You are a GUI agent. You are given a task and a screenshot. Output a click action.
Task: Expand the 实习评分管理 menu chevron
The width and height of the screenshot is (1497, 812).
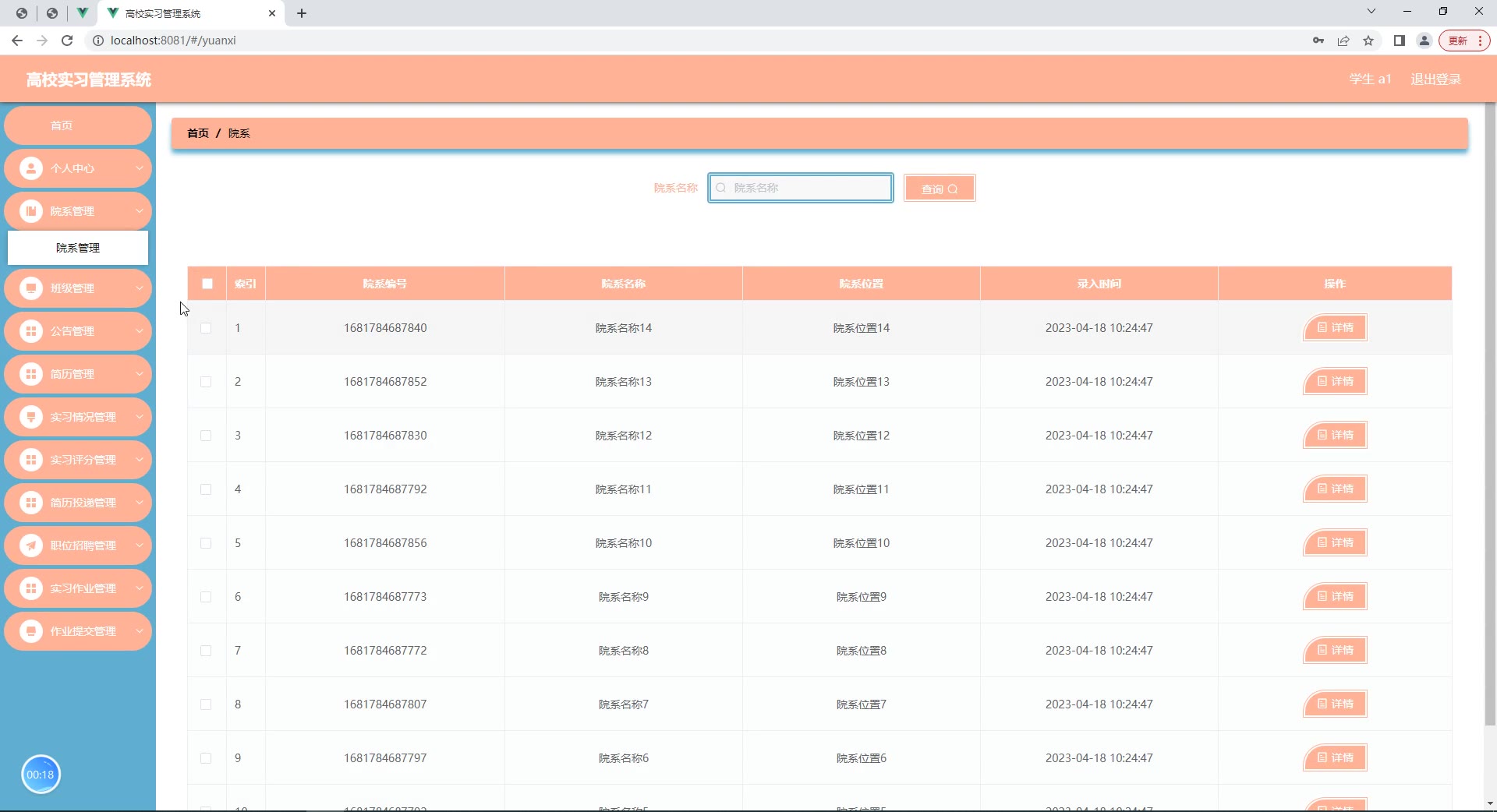pos(139,460)
